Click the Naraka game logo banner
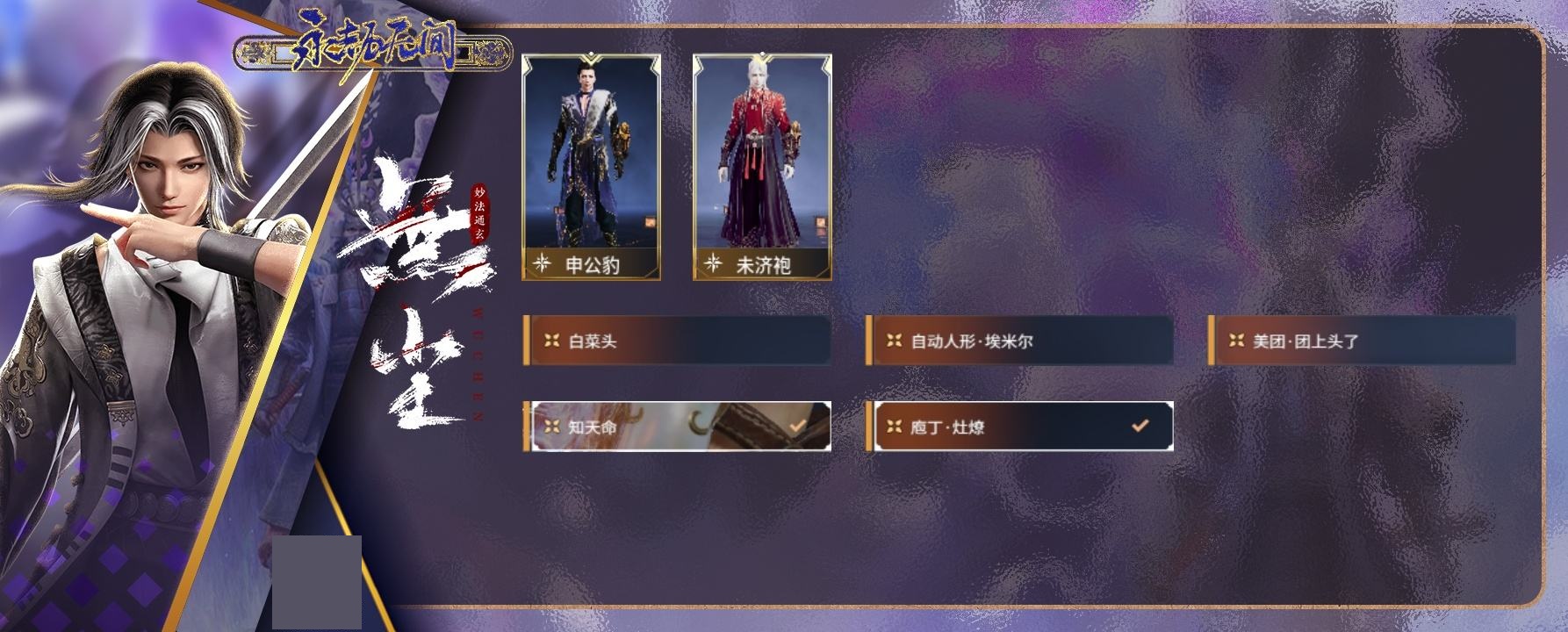 [x=372, y=51]
